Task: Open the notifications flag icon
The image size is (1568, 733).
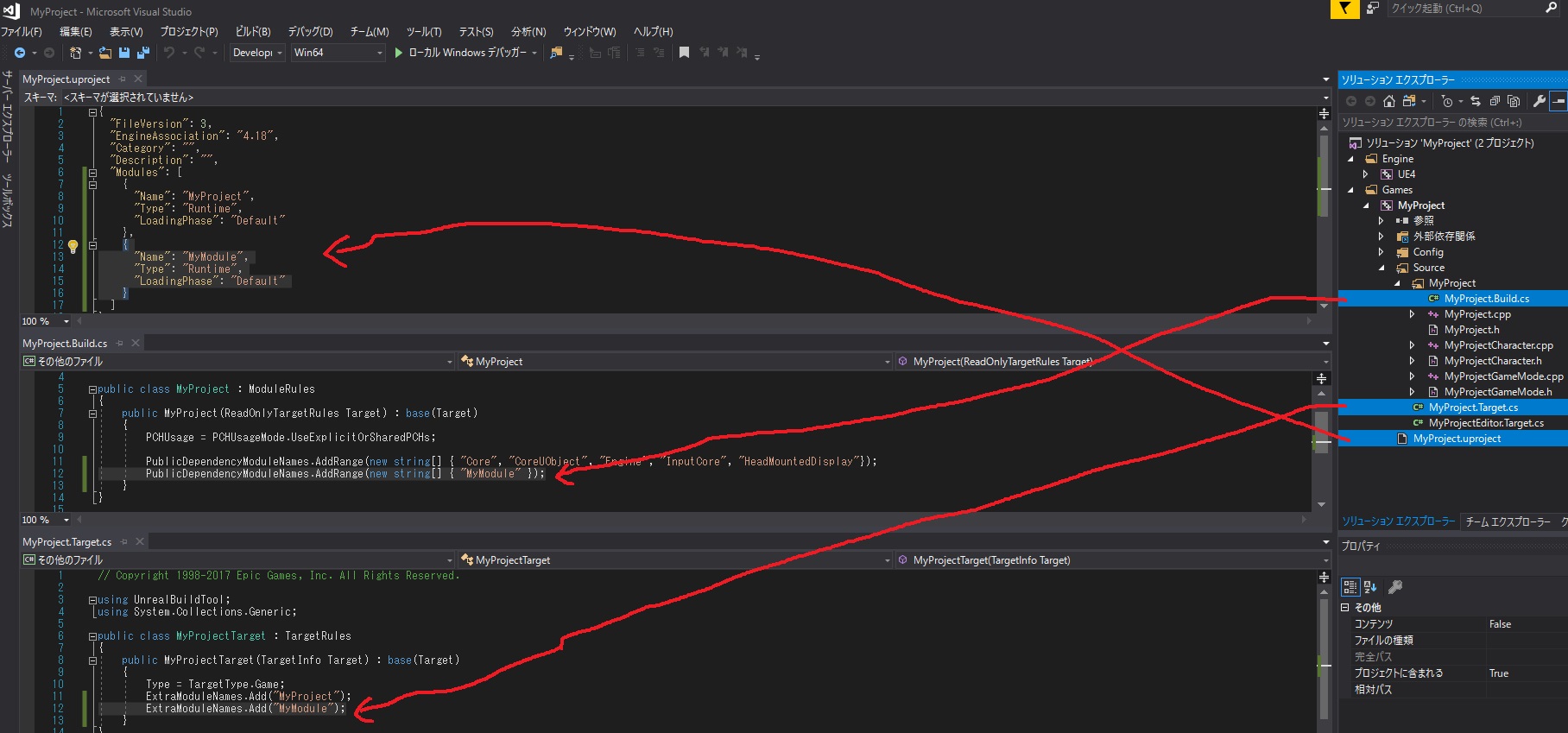Action: (x=1344, y=9)
